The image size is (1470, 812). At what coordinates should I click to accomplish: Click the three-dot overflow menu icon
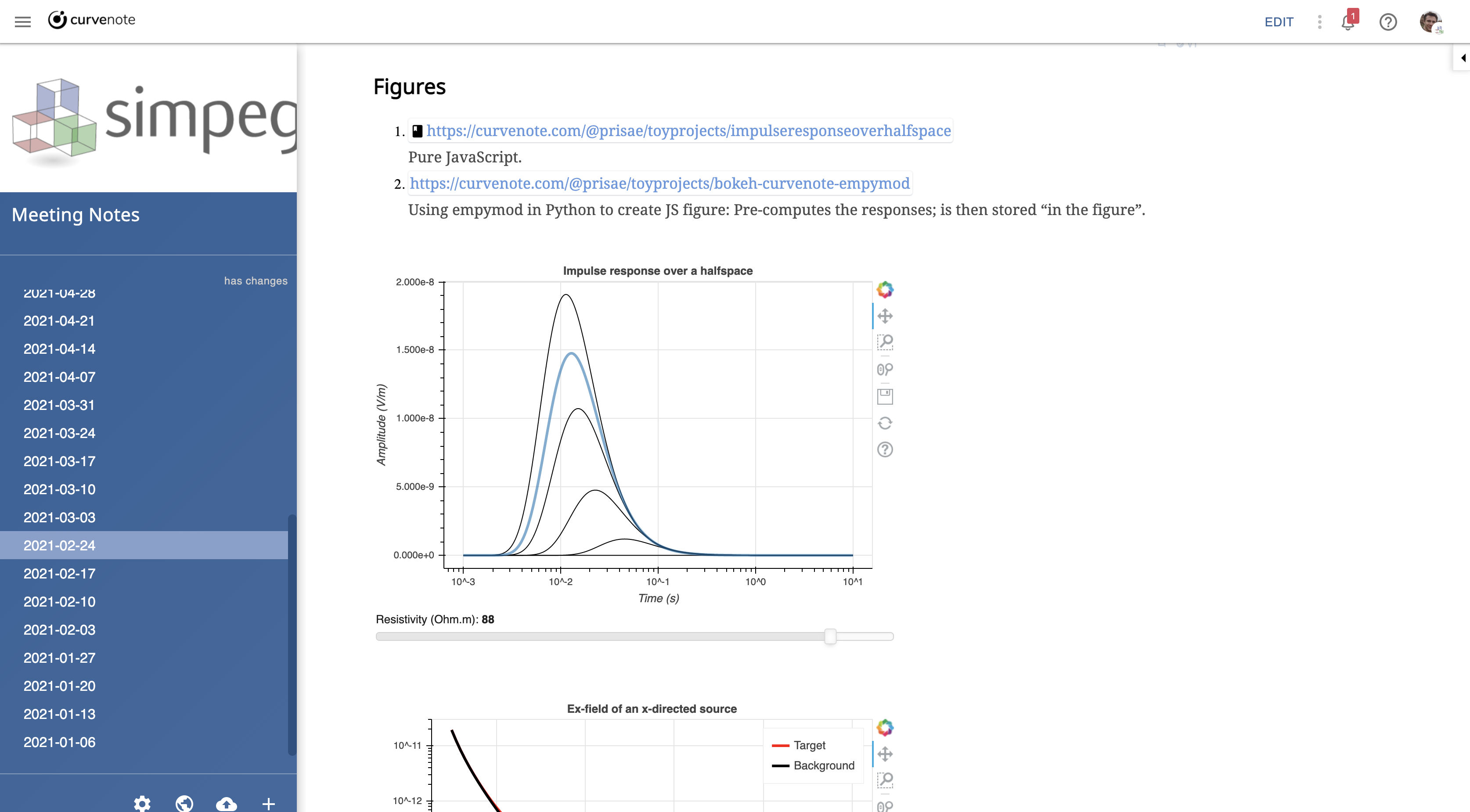[x=1317, y=21]
